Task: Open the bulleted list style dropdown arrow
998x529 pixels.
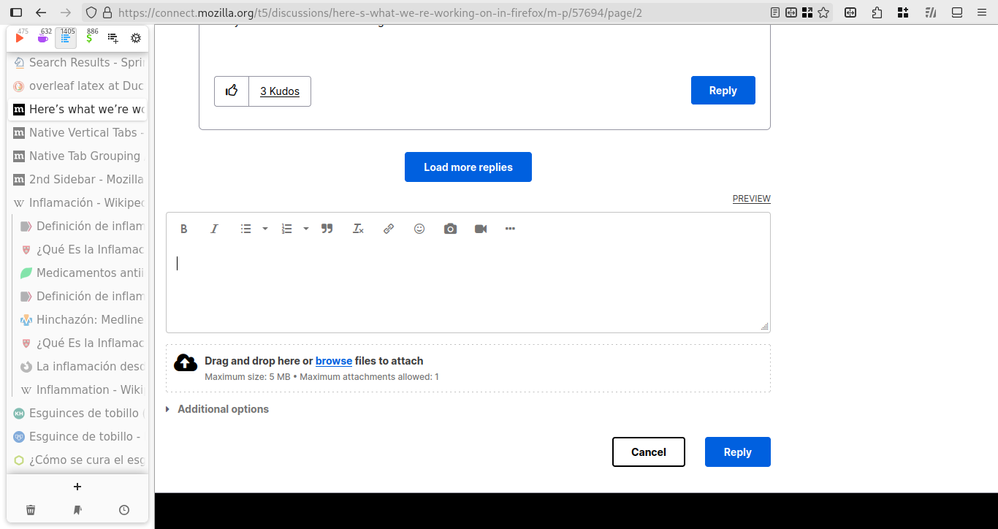Action: click(265, 229)
